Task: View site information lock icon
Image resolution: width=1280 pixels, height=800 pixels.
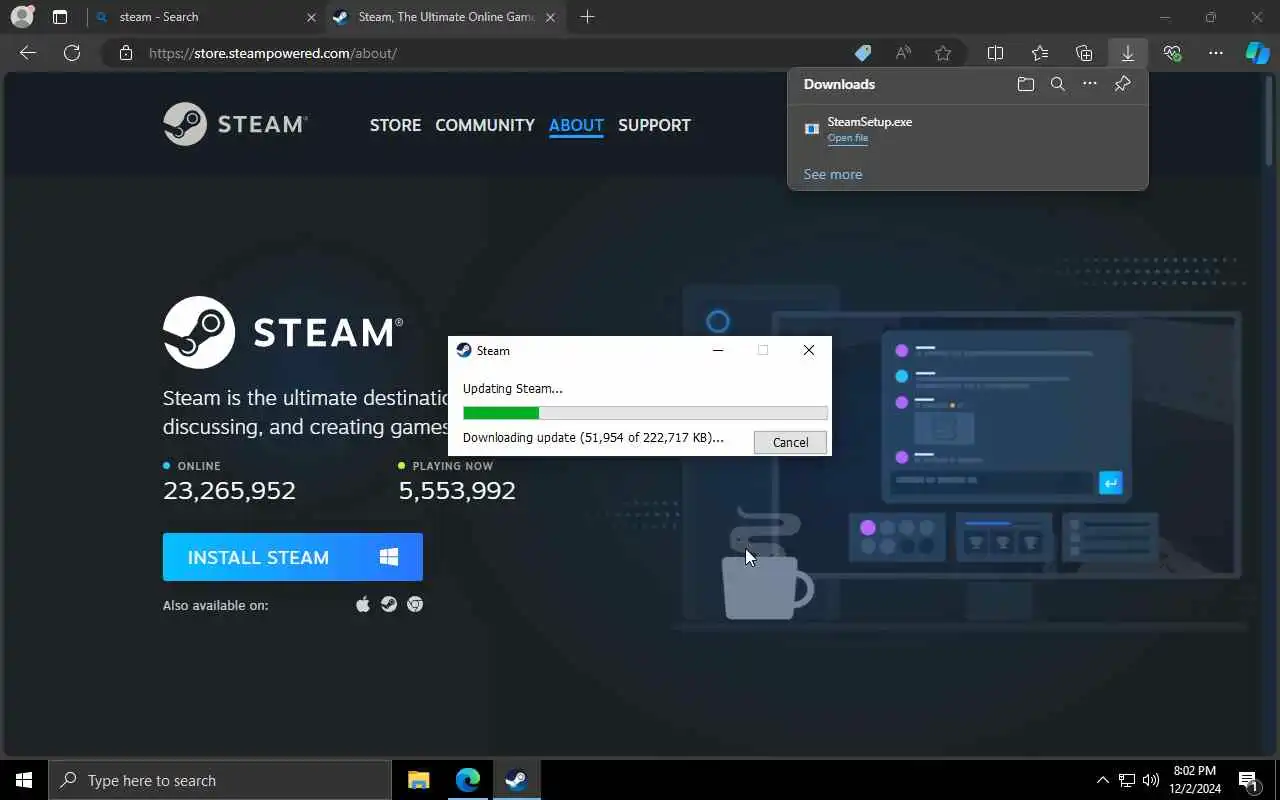Action: pyautogui.click(x=125, y=53)
